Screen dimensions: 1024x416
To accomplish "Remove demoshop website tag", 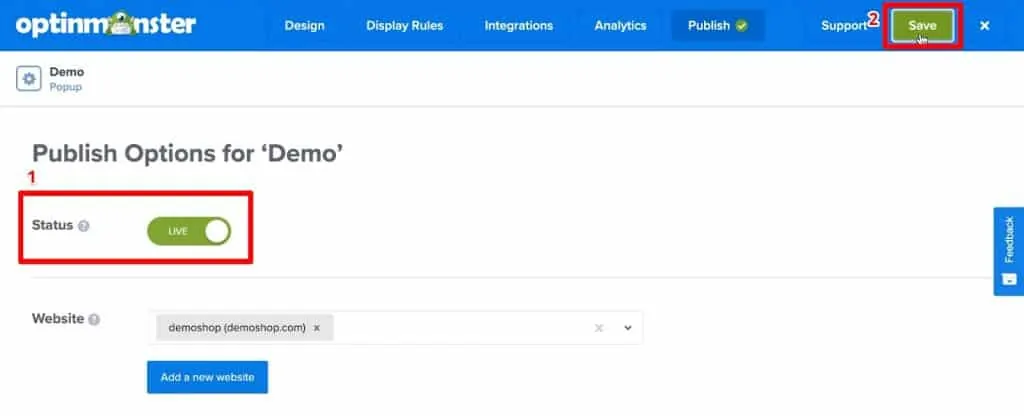I will click(317, 328).
